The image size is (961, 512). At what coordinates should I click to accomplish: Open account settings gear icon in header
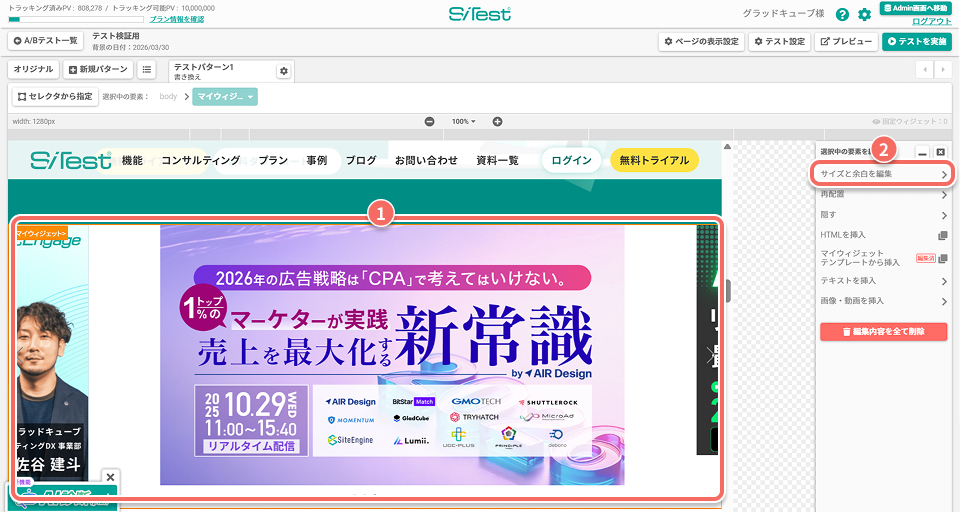864,15
